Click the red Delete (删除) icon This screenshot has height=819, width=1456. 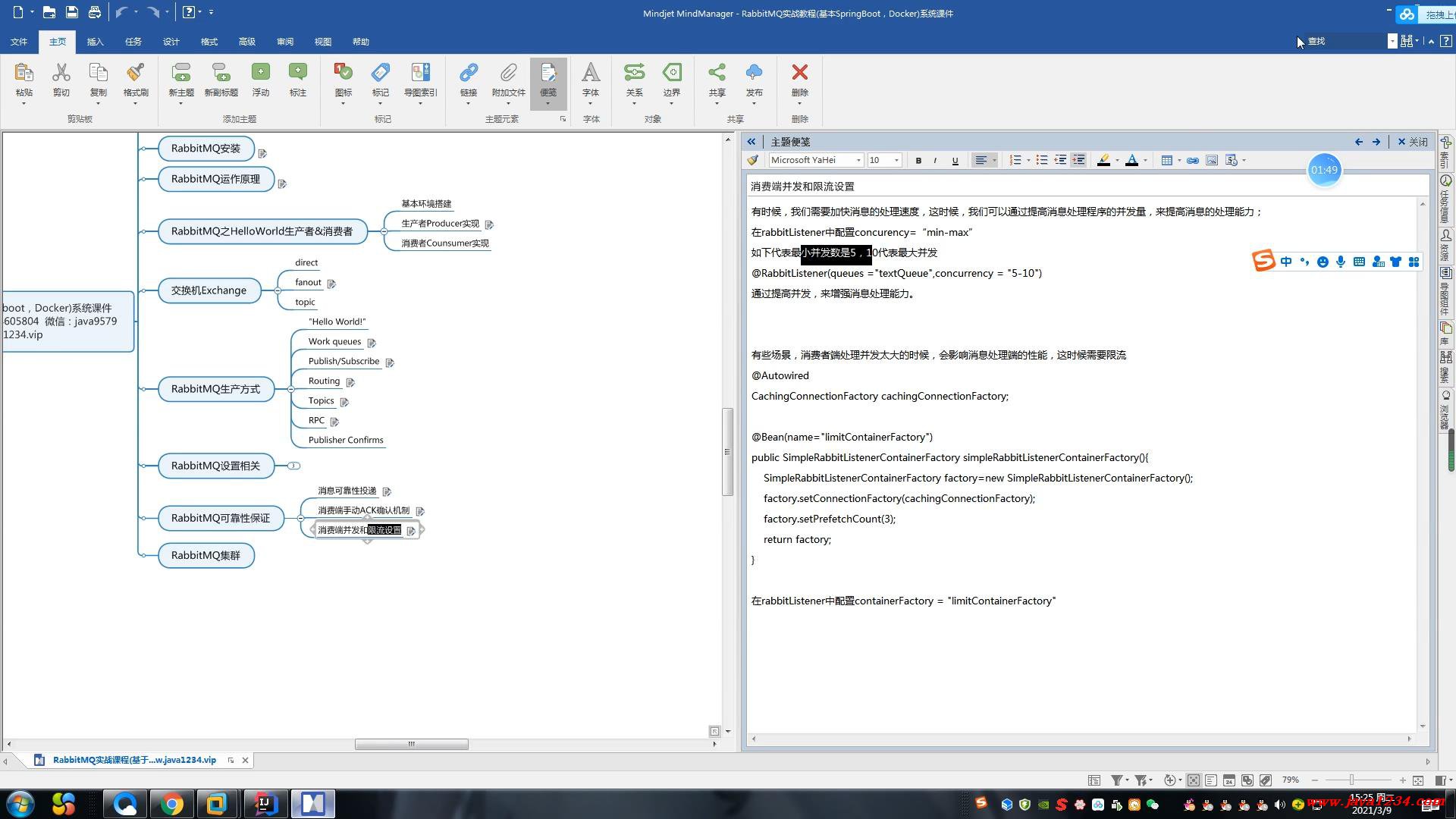(799, 73)
